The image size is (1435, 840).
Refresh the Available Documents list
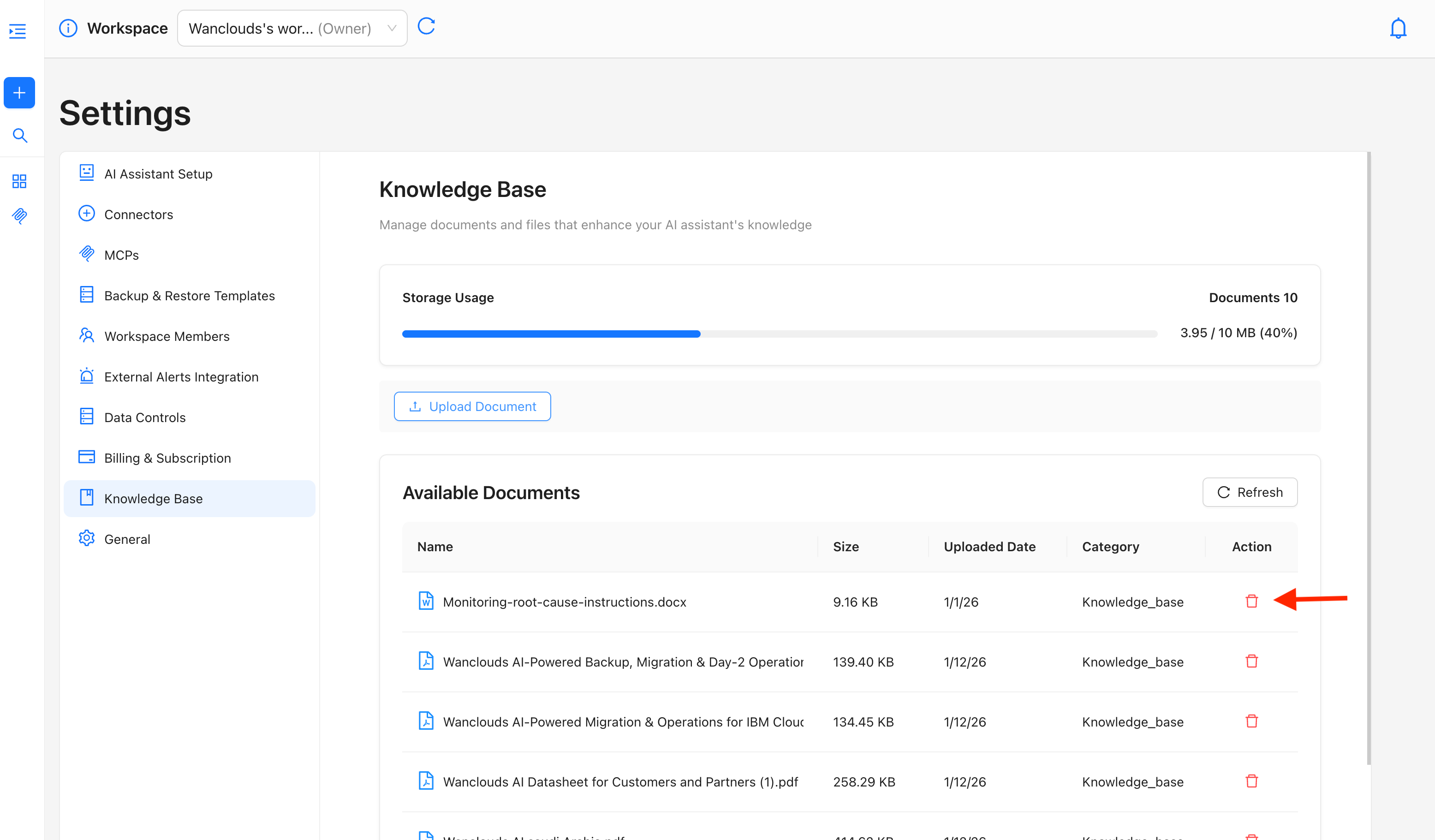tap(1250, 492)
